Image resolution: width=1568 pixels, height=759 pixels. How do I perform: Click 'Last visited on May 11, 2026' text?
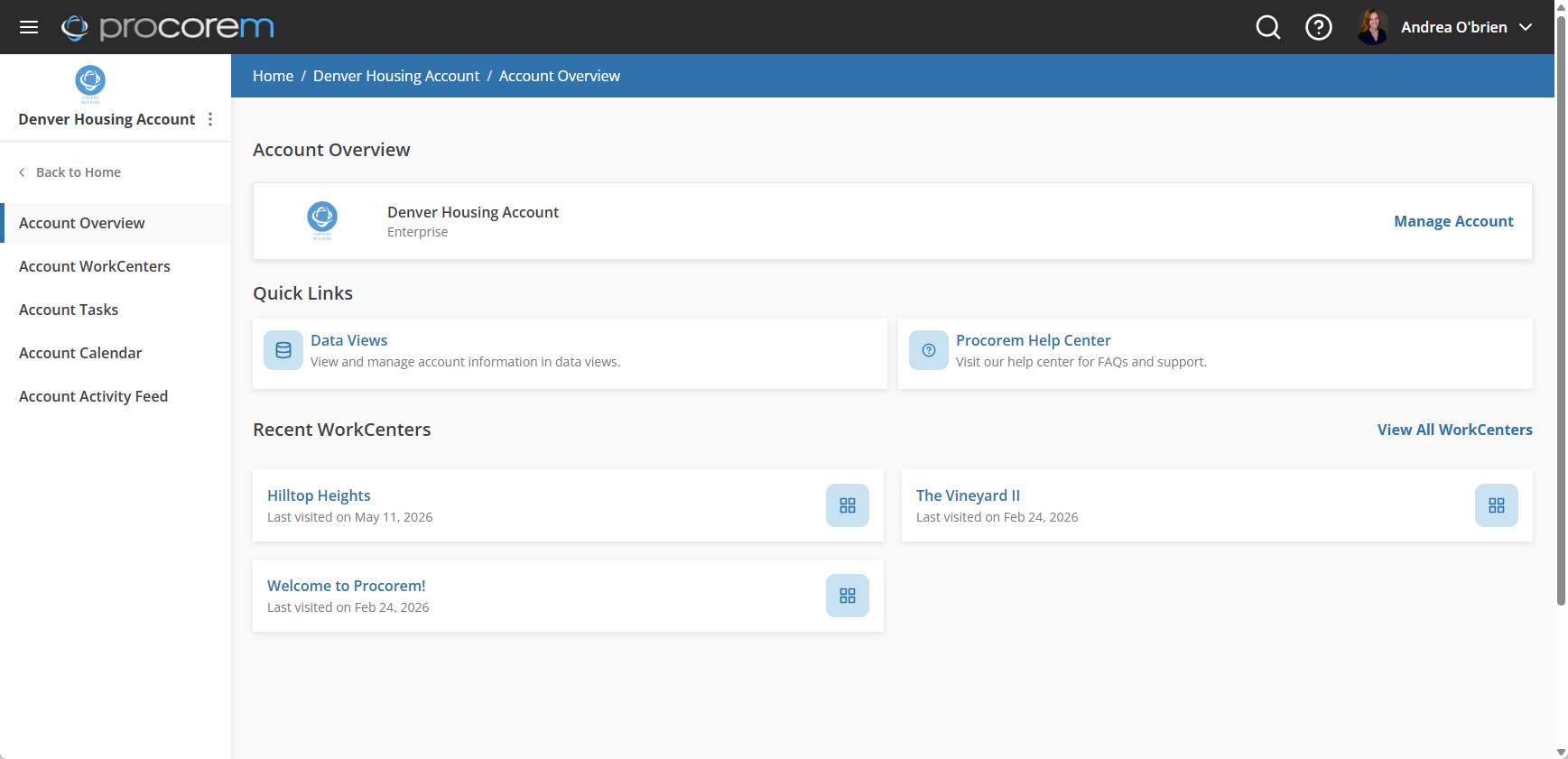(x=349, y=517)
